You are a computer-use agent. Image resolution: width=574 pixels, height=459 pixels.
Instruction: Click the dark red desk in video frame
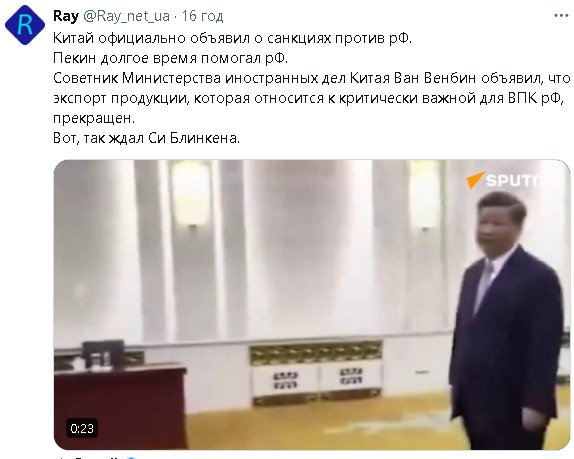120,404
